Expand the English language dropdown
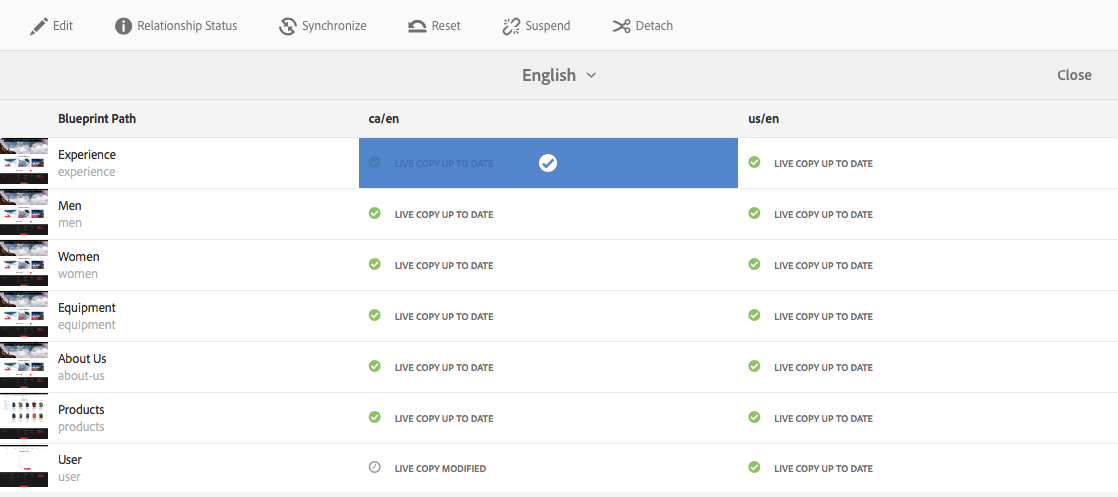The image size is (1118, 497). coord(559,75)
